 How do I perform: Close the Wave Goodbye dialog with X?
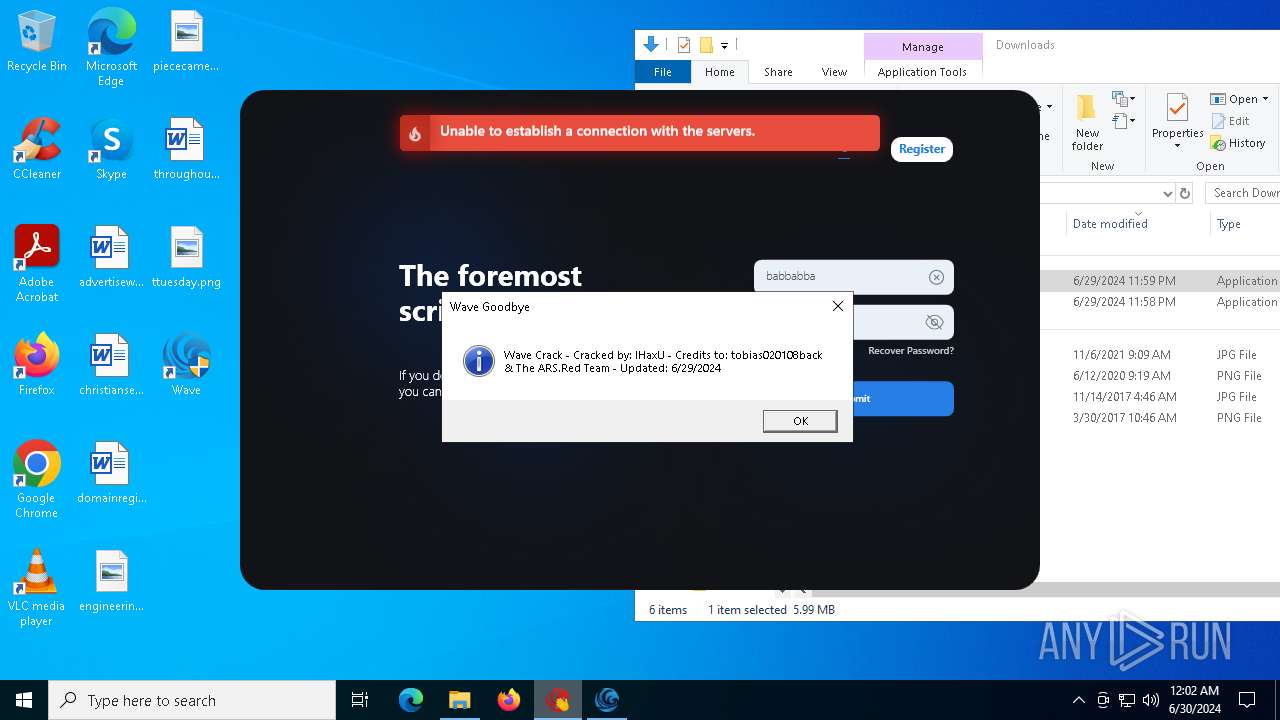coord(838,306)
